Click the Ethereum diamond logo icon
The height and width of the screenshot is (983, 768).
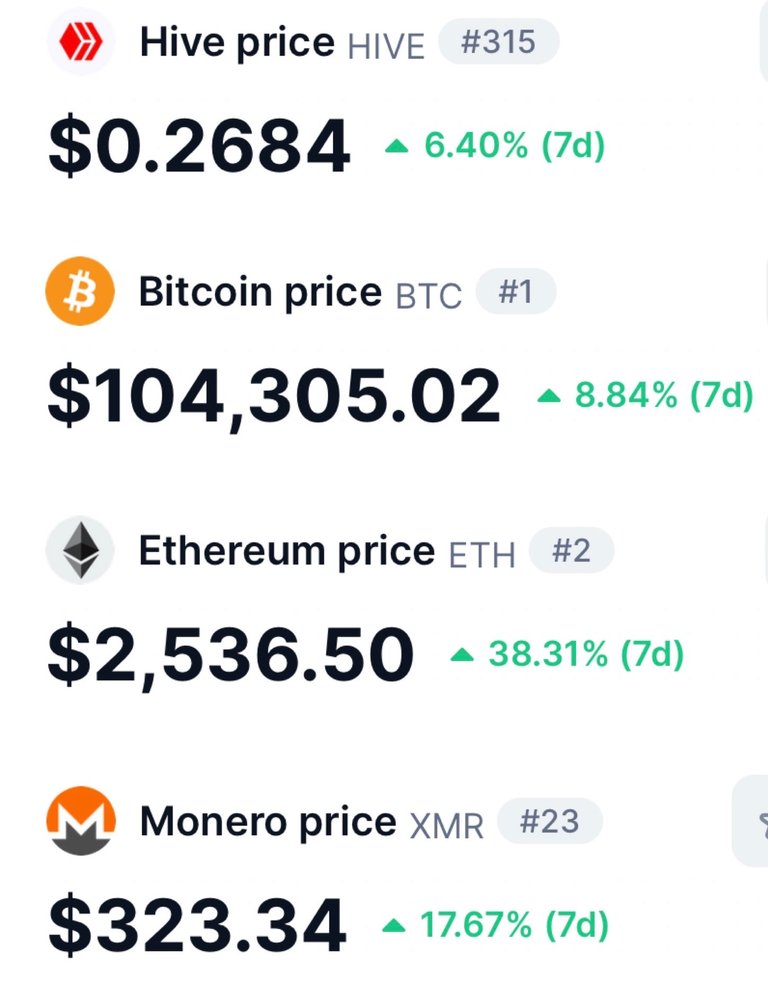pos(80,550)
